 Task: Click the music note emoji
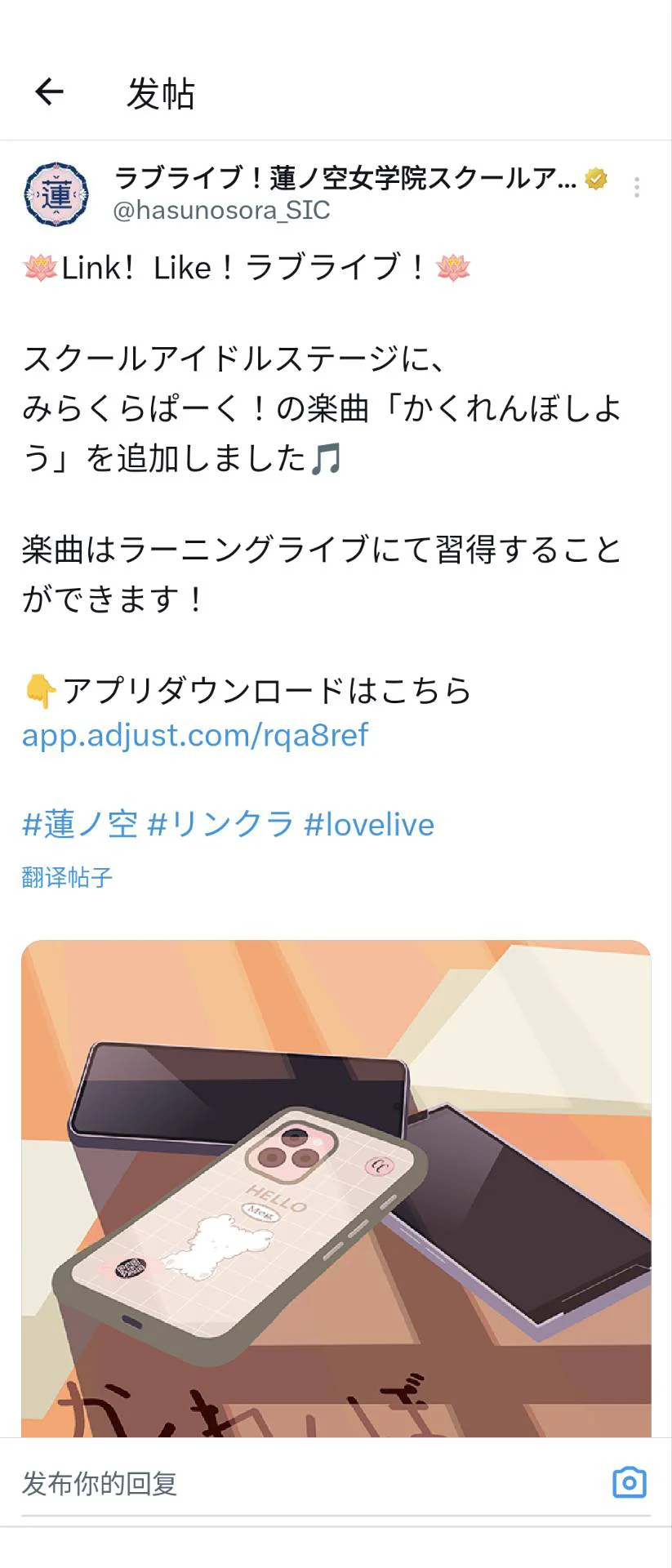(x=326, y=459)
